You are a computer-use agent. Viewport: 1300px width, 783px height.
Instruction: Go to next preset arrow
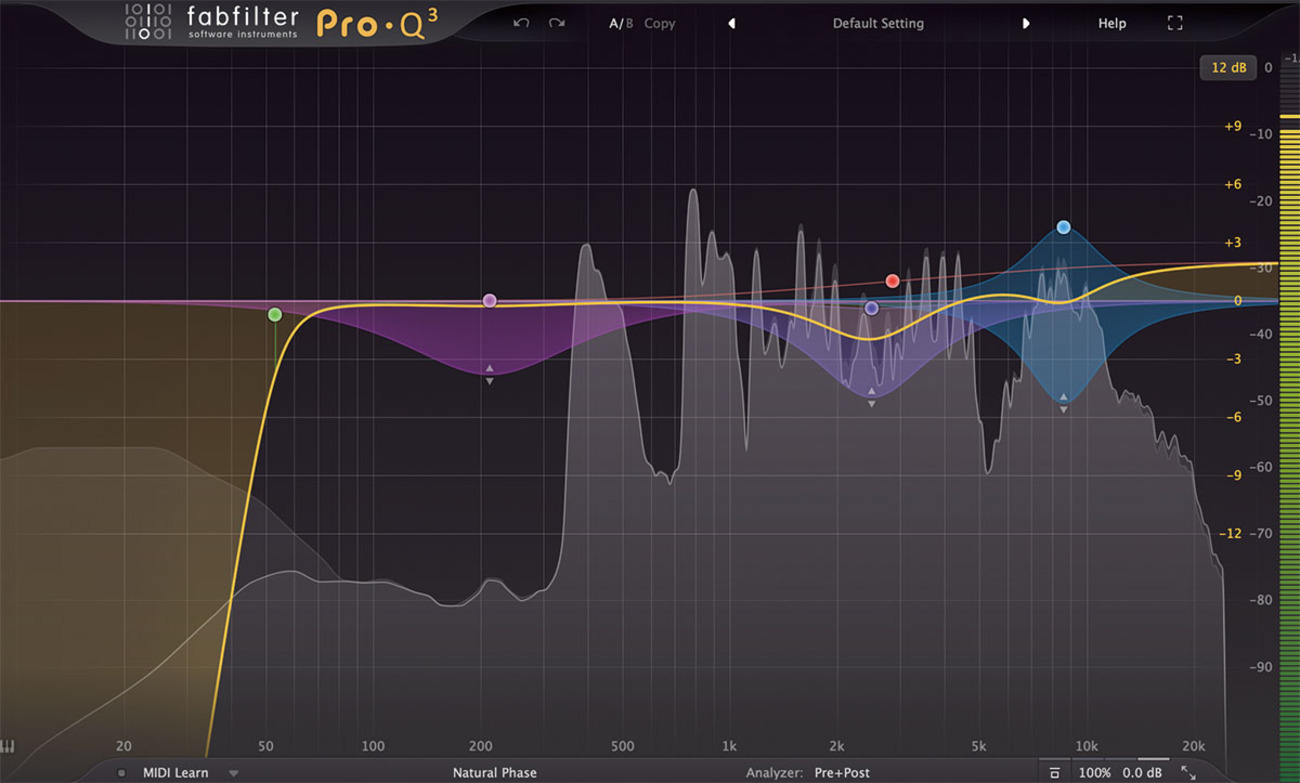click(x=1025, y=23)
